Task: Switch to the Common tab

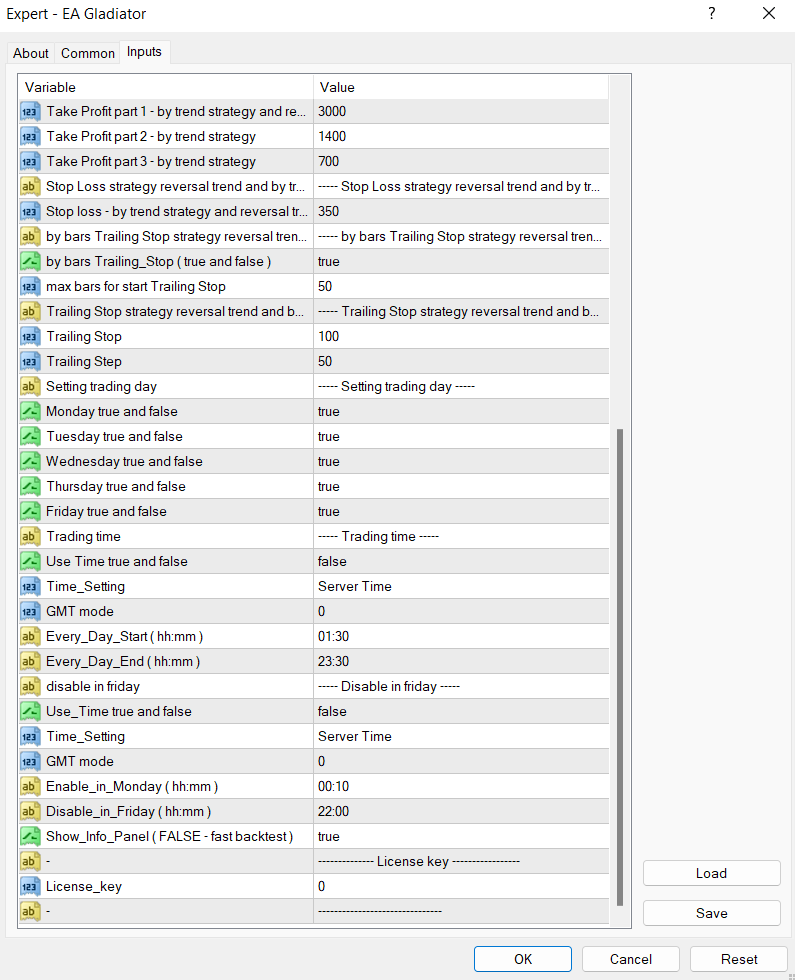Action: (88, 53)
